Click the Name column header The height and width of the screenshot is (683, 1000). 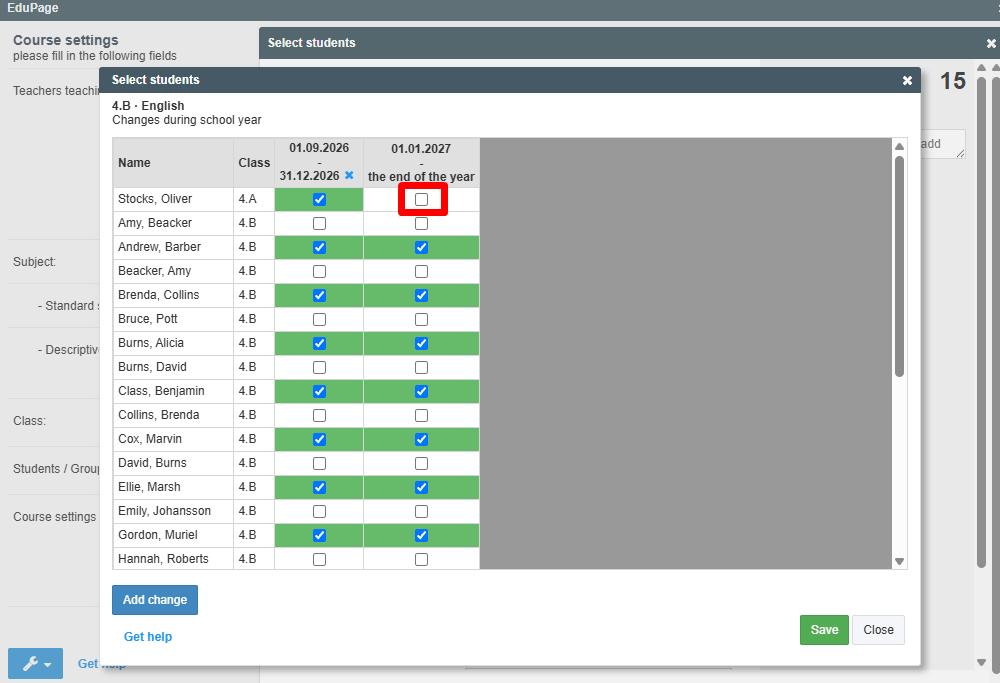(x=173, y=163)
